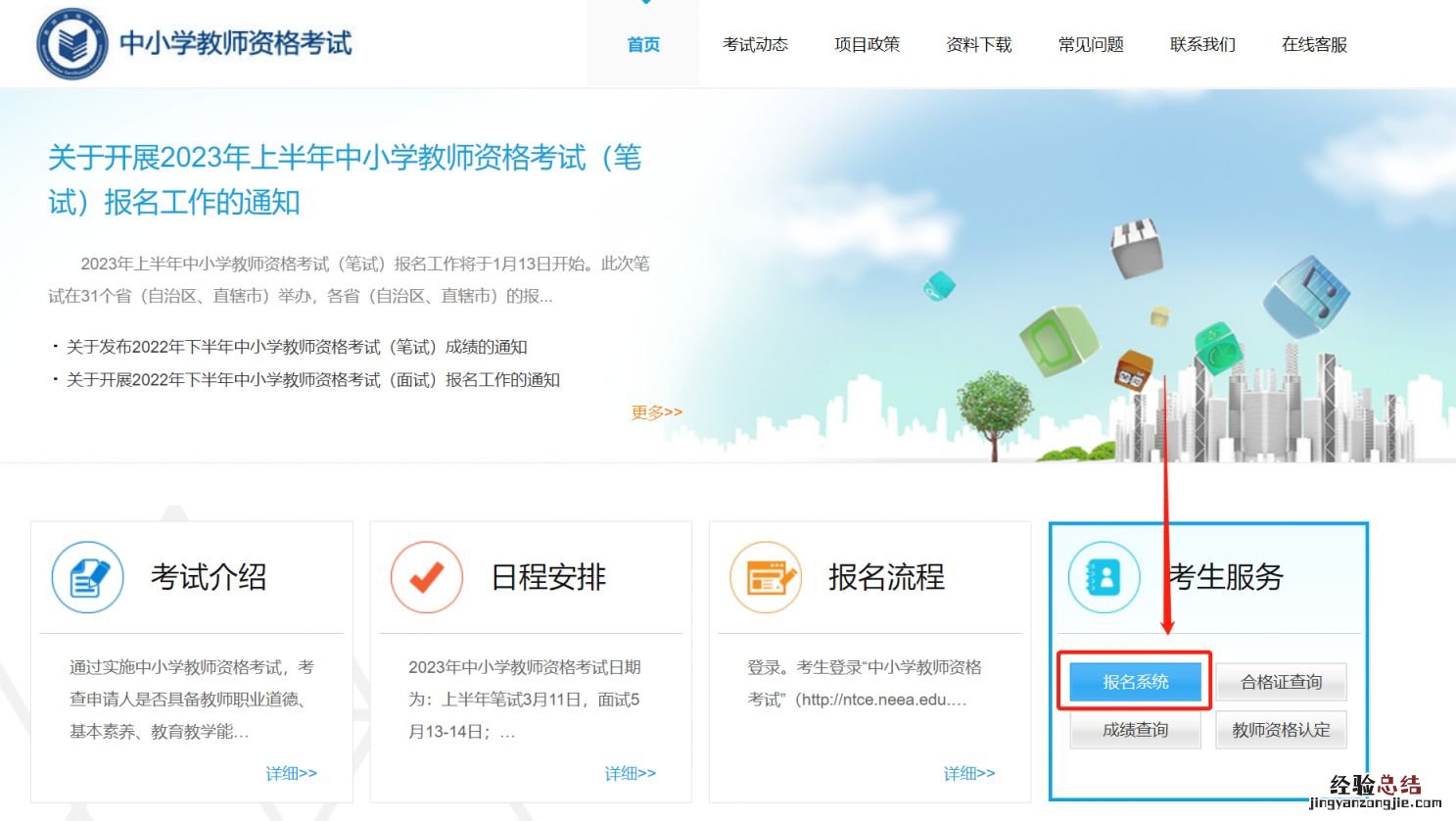The width and height of the screenshot is (1456, 821).
Task: Click the 日程安排 card heading
Action: coord(548,577)
